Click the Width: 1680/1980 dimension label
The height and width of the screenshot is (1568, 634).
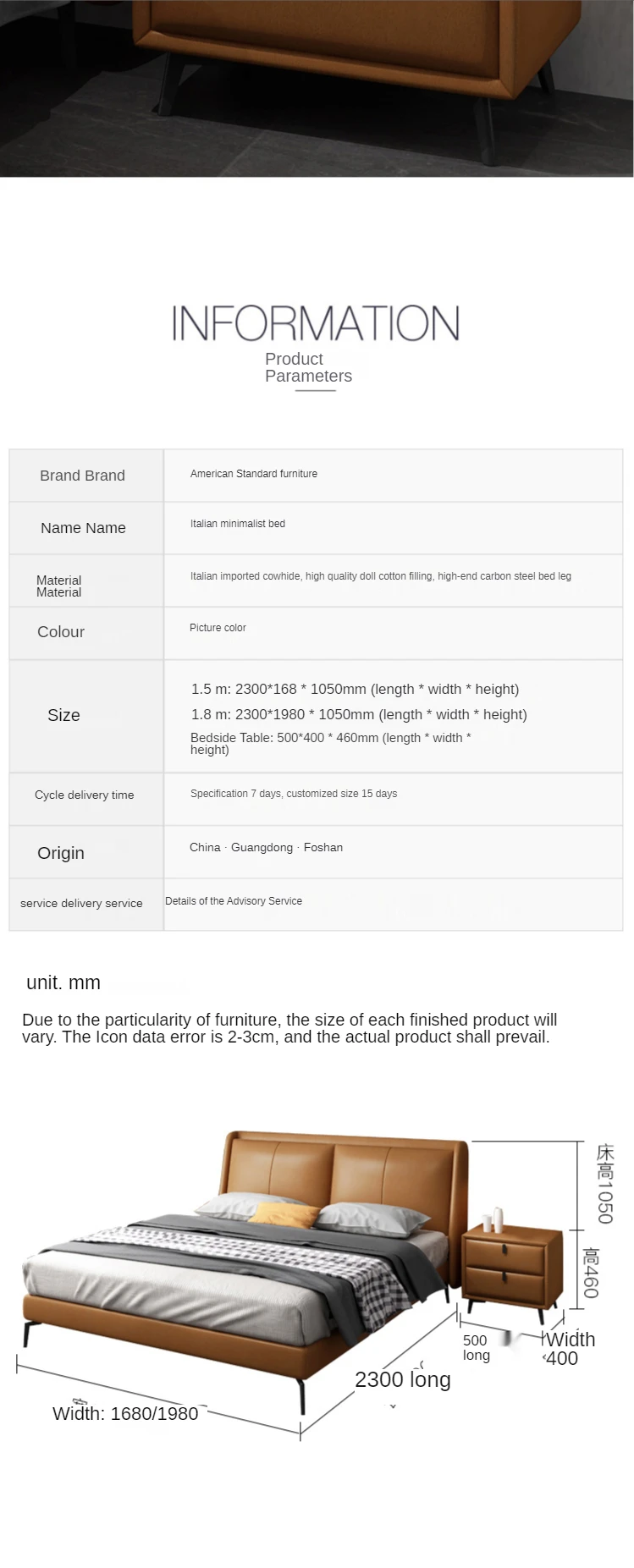pyautogui.click(x=125, y=1413)
